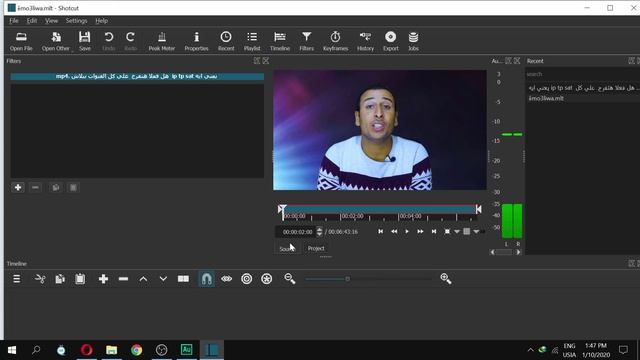The image size is (640, 360).
Task: Click the video preview frame
Action: [x=380, y=130]
